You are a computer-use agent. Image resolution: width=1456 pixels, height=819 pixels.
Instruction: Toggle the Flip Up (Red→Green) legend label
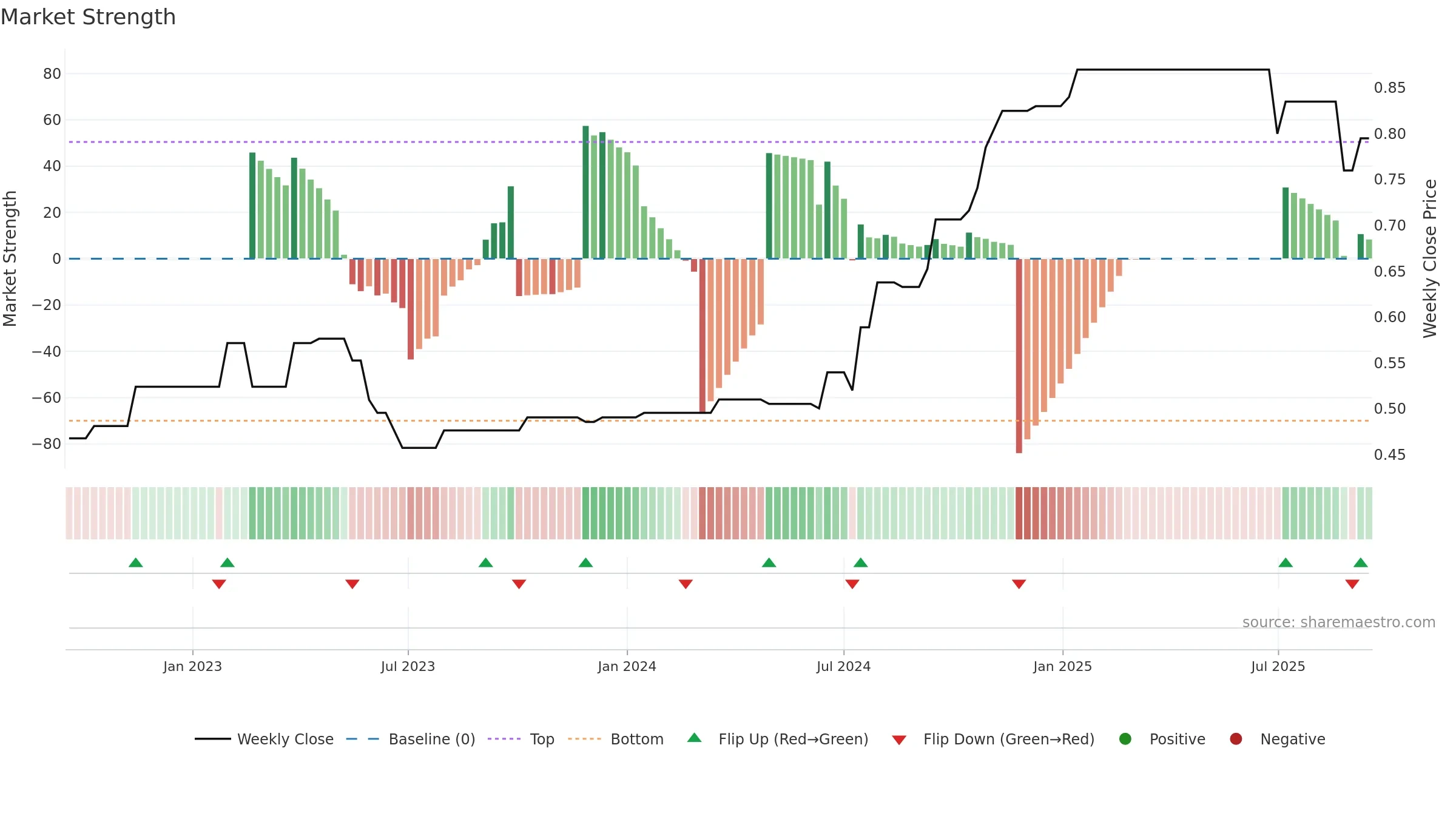[794, 739]
